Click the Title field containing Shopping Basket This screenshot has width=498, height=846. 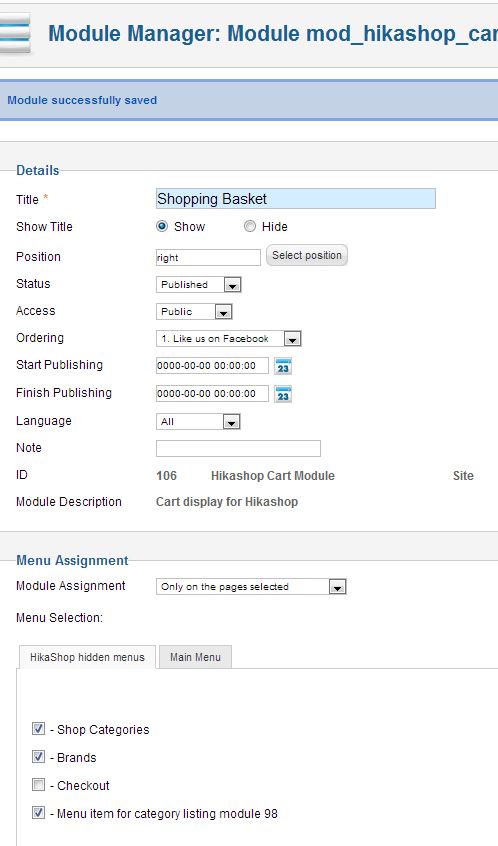tap(296, 199)
